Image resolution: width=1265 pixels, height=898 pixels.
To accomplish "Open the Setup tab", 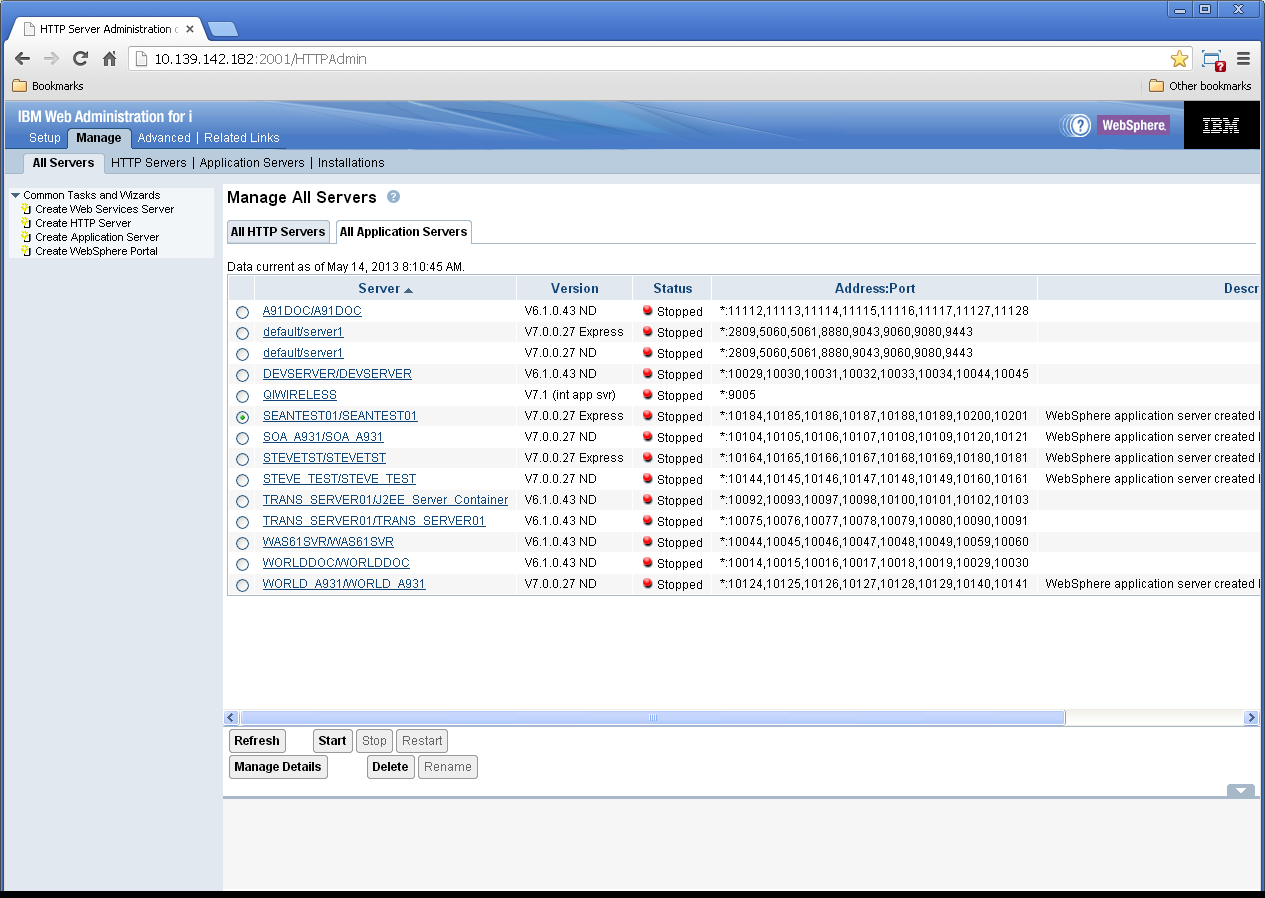I will [x=44, y=138].
